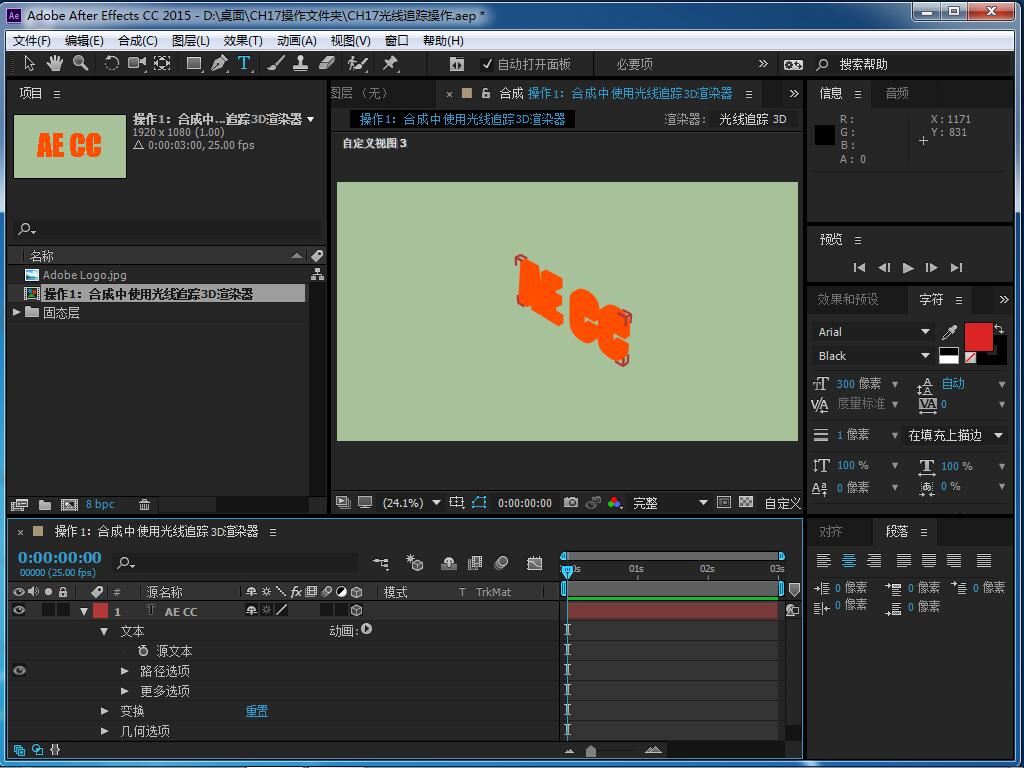Select the Selection arrow tool
The image size is (1024, 768).
29,63
